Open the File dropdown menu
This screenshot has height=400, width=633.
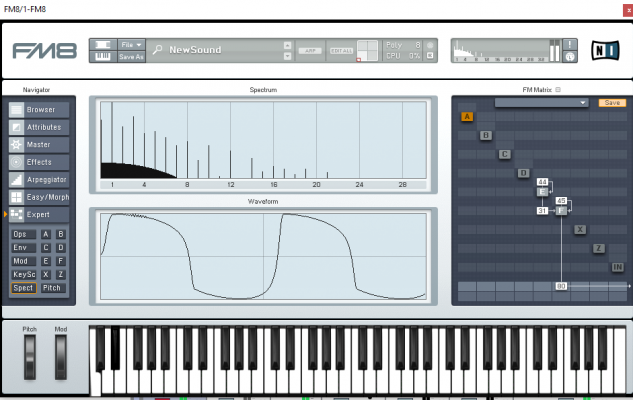tap(131, 44)
